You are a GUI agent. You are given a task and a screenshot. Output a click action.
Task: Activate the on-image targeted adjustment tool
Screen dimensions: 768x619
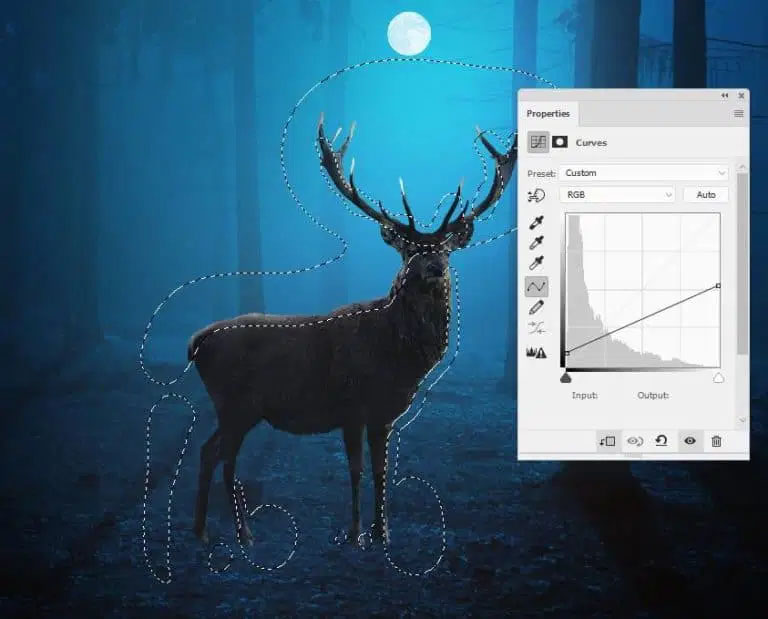537,196
